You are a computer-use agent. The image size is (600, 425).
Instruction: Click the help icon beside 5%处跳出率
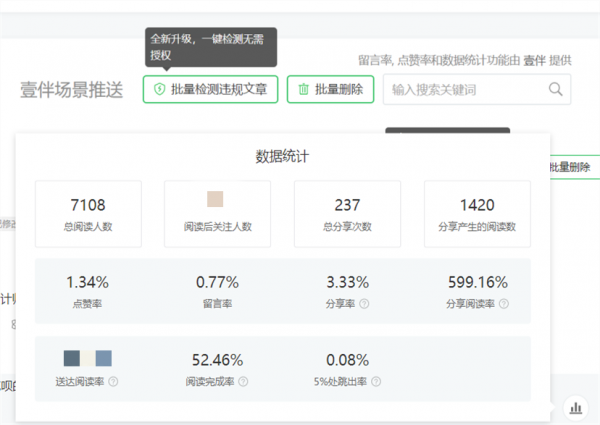point(376,381)
